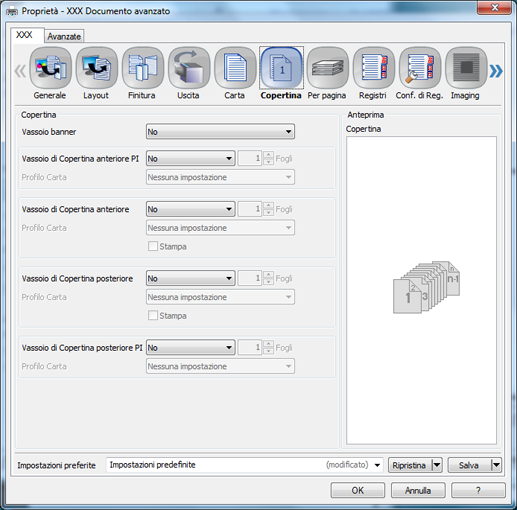Open the Imaging settings icon

click(x=466, y=68)
